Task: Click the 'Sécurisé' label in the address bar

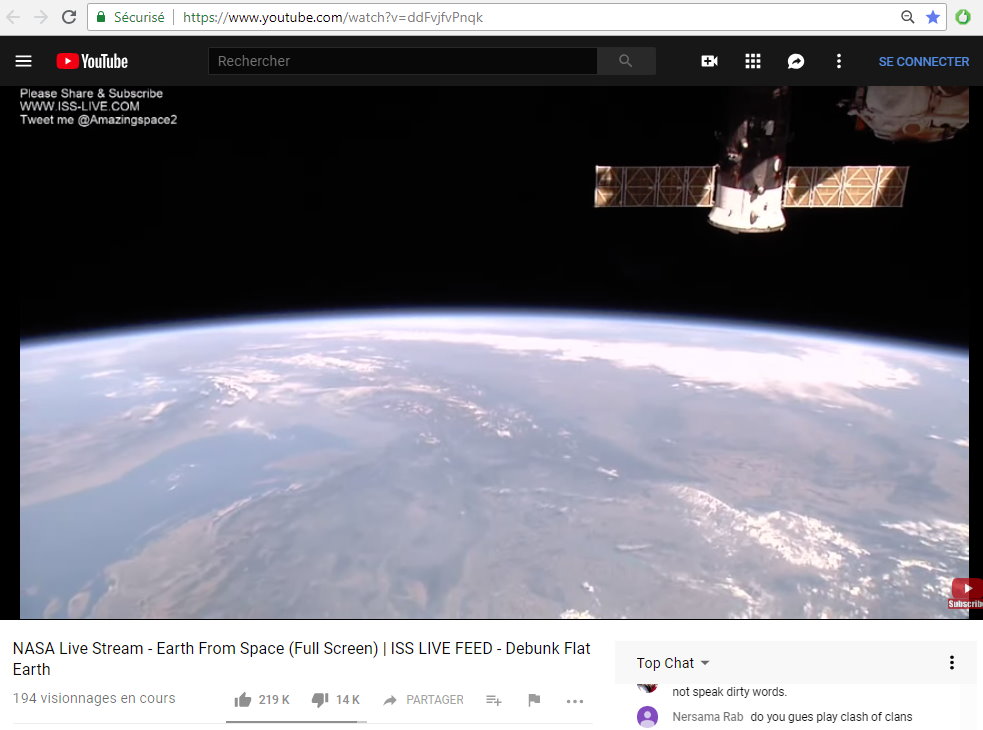Action: (x=139, y=17)
